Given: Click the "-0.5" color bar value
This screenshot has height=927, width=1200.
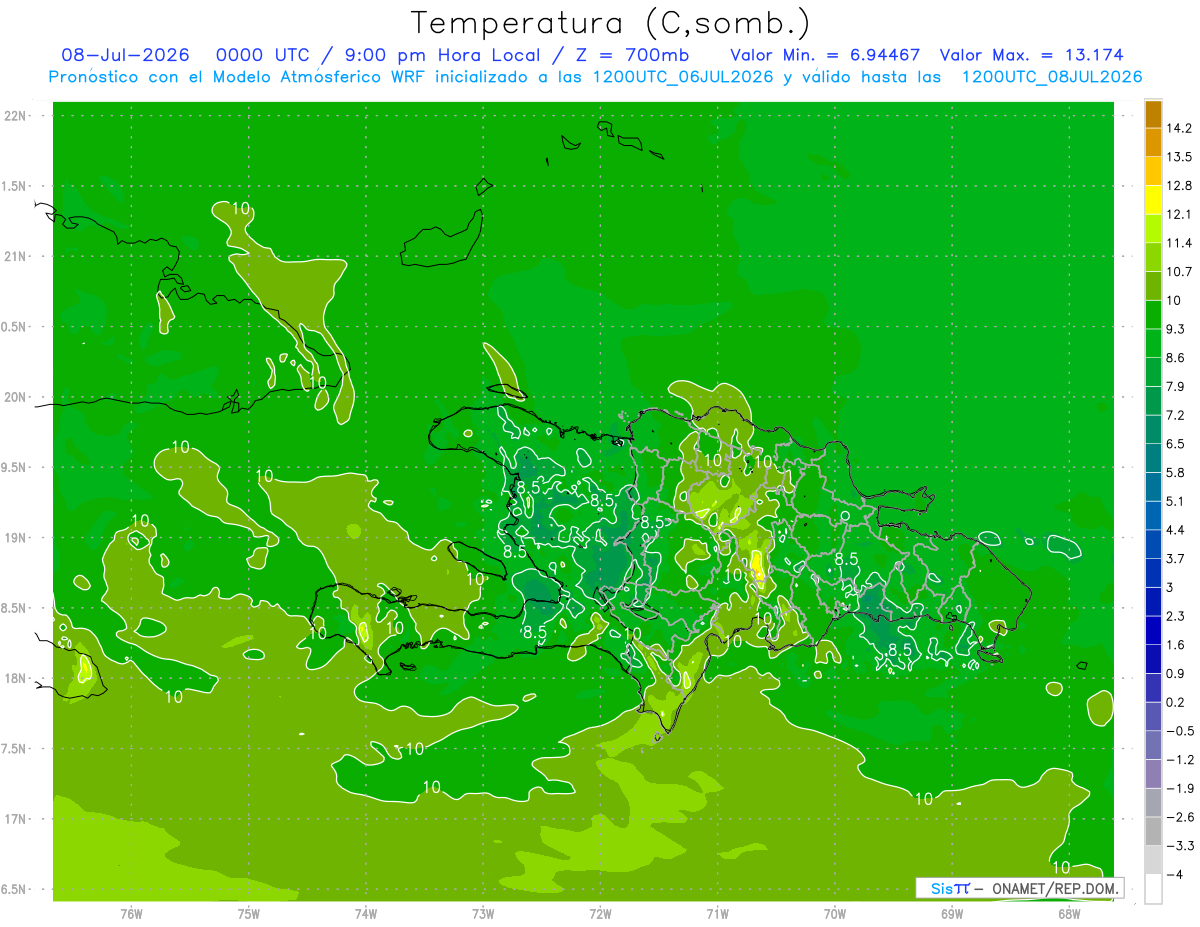Looking at the screenshot, I should pyautogui.click(x=1180, y=731).
